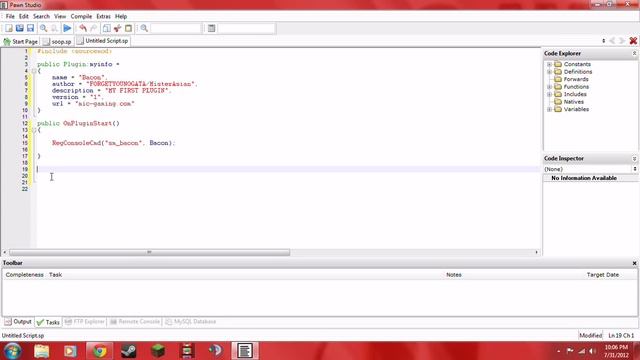Close the Toolbar tasks panel
The image size is (640, 360).
tap(634, 263)
